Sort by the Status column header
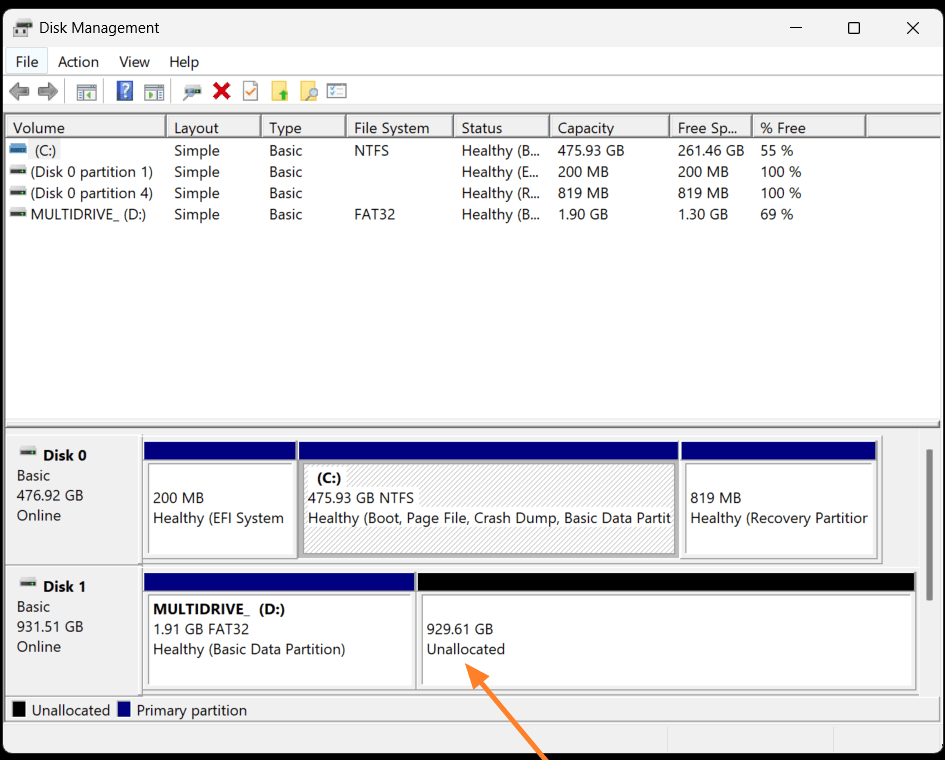Viewport: 945px width, 760px height. pyautogui.click(x=502, y=128)
